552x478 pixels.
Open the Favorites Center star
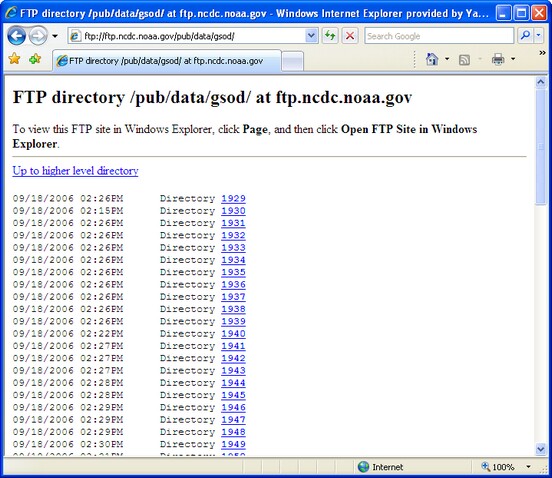14,59
